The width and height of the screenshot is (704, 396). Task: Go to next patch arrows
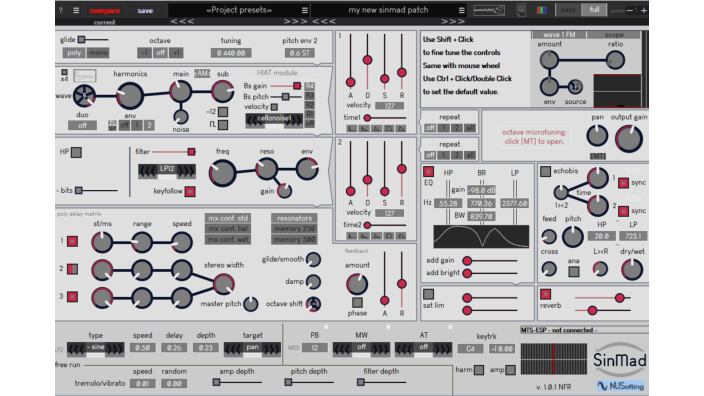click(x=453, y=21)
